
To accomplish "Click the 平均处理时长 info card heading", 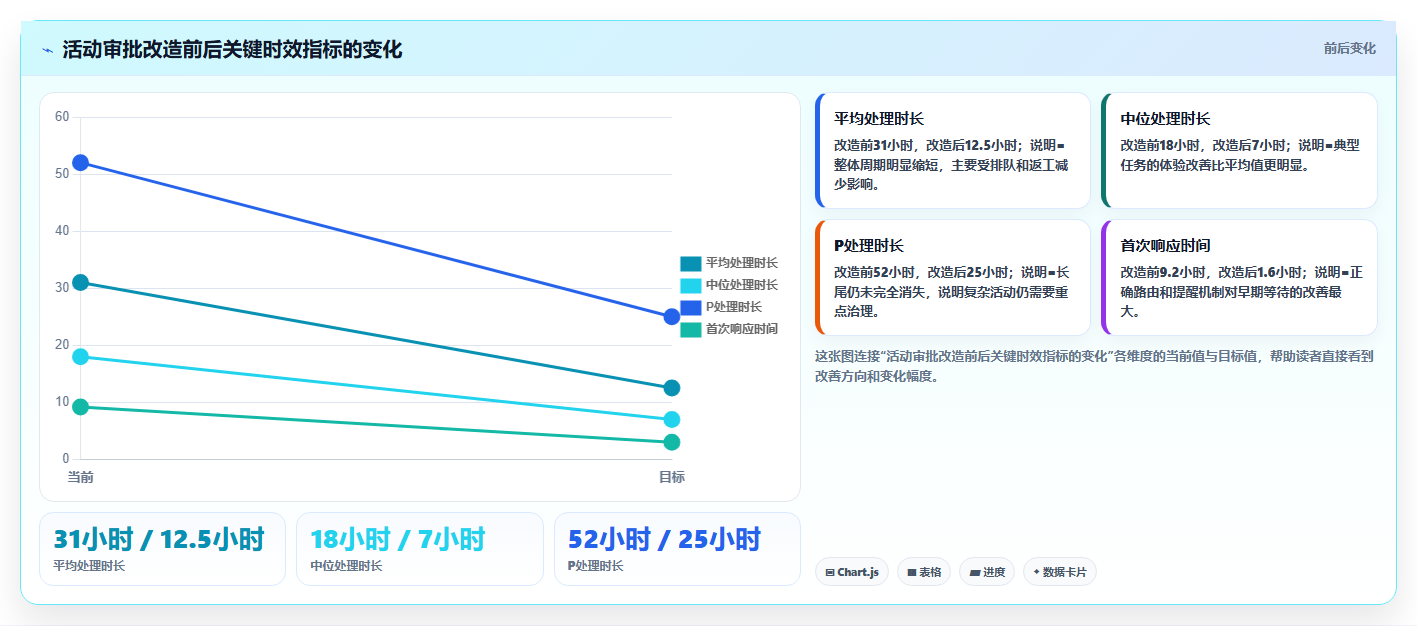I will click(x=879, y=119).
